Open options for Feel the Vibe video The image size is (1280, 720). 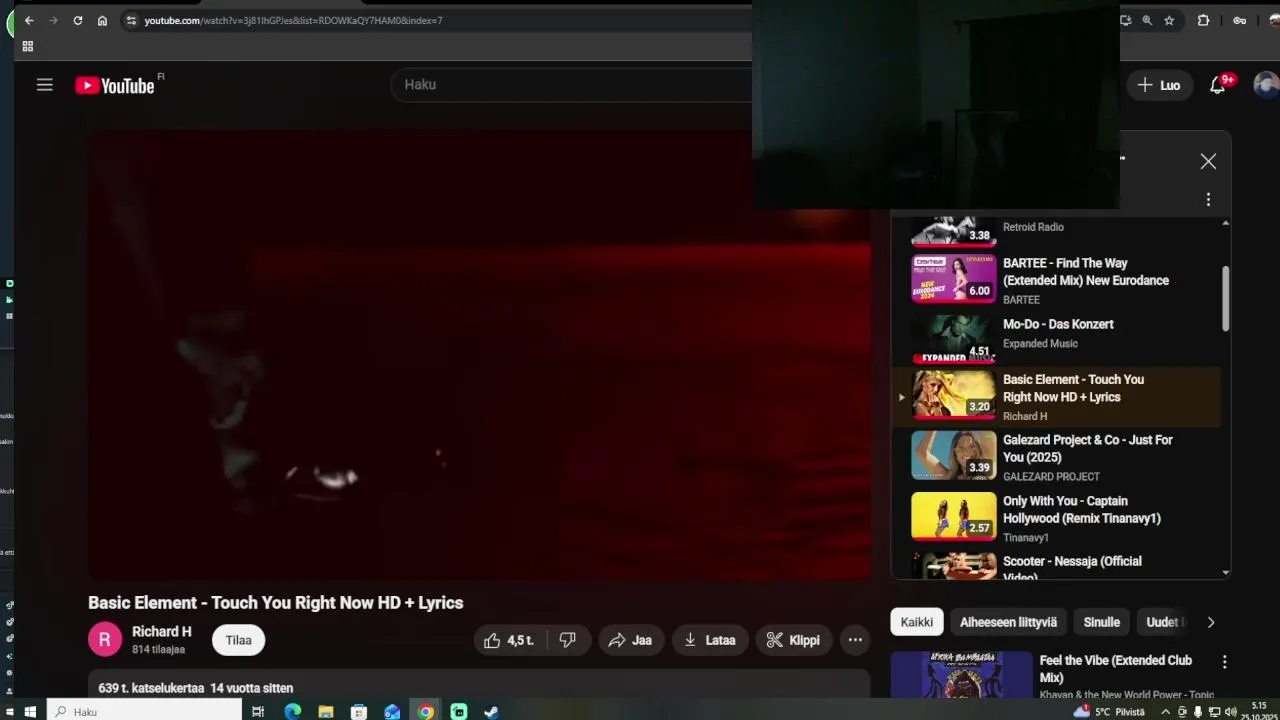coord(1224,662)
